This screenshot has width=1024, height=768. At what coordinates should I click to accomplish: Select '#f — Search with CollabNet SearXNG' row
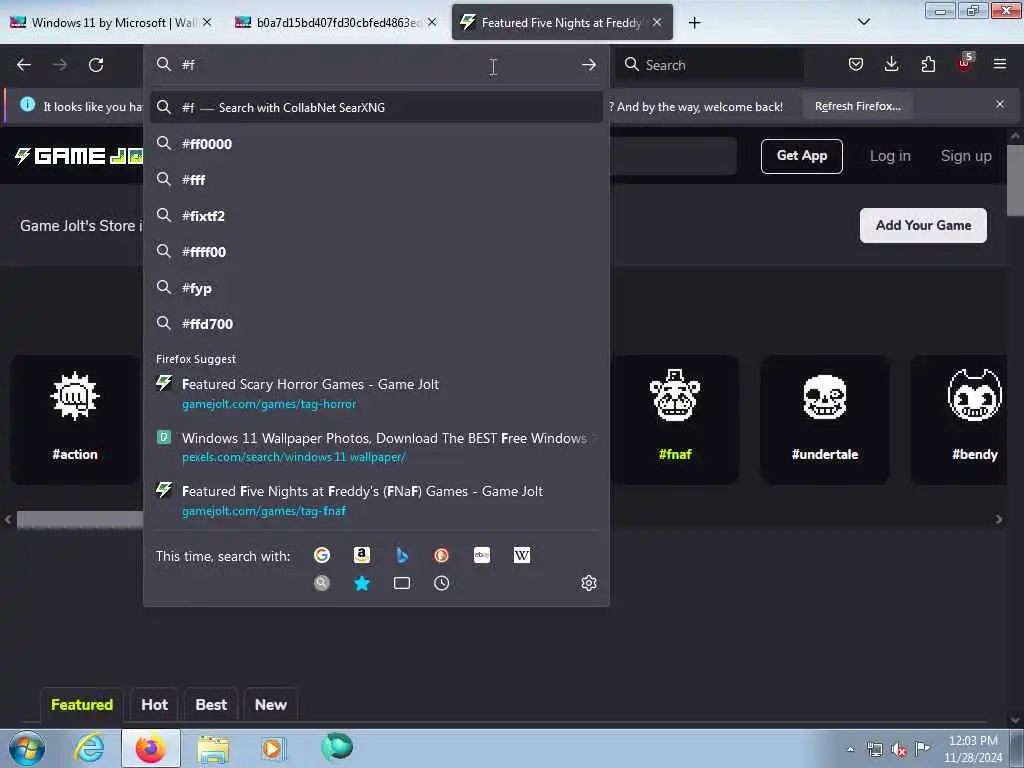(x=376, y=107)
